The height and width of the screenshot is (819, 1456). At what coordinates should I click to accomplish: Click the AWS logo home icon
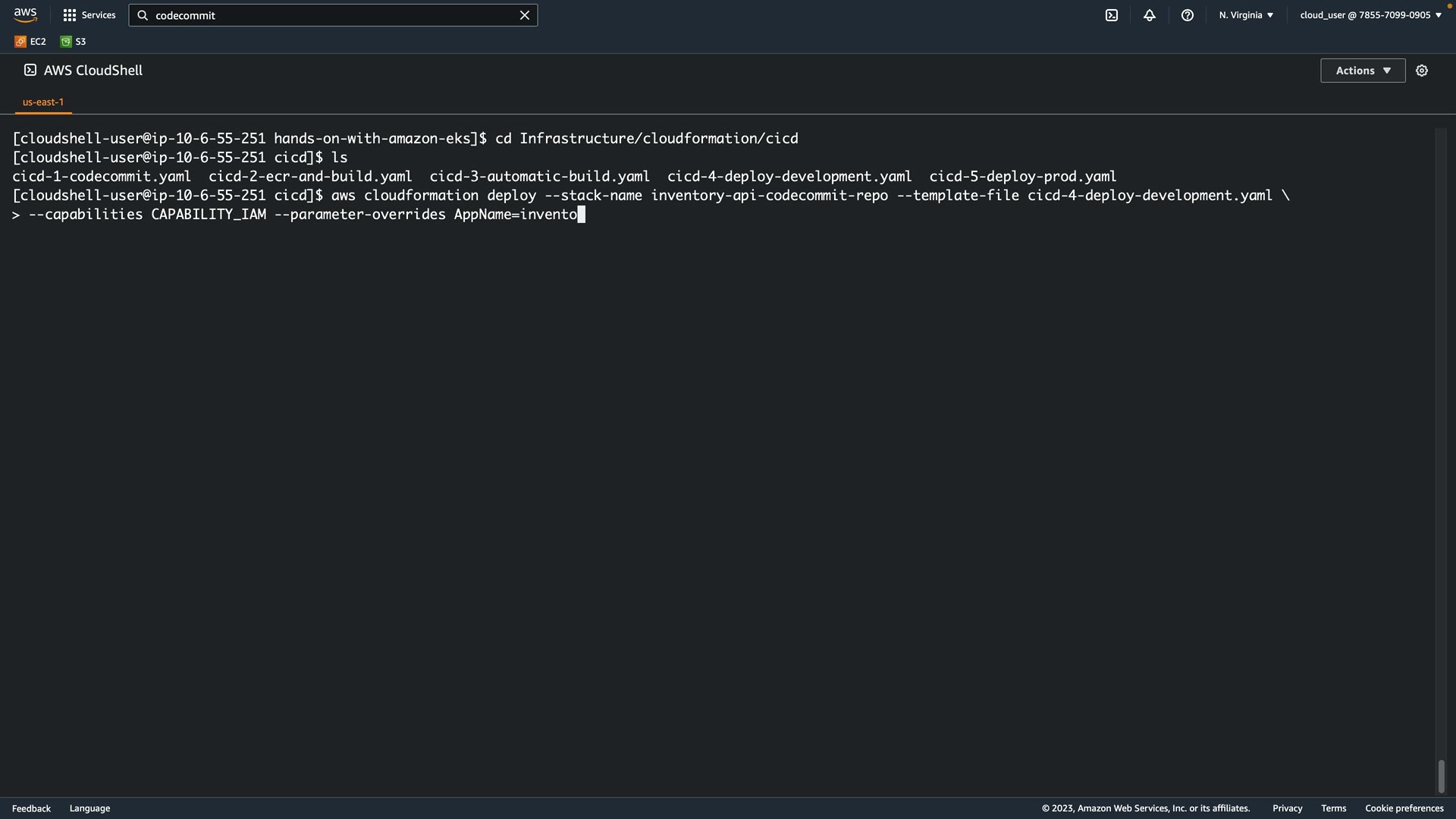pyautogui.click(x=25, y=15)
